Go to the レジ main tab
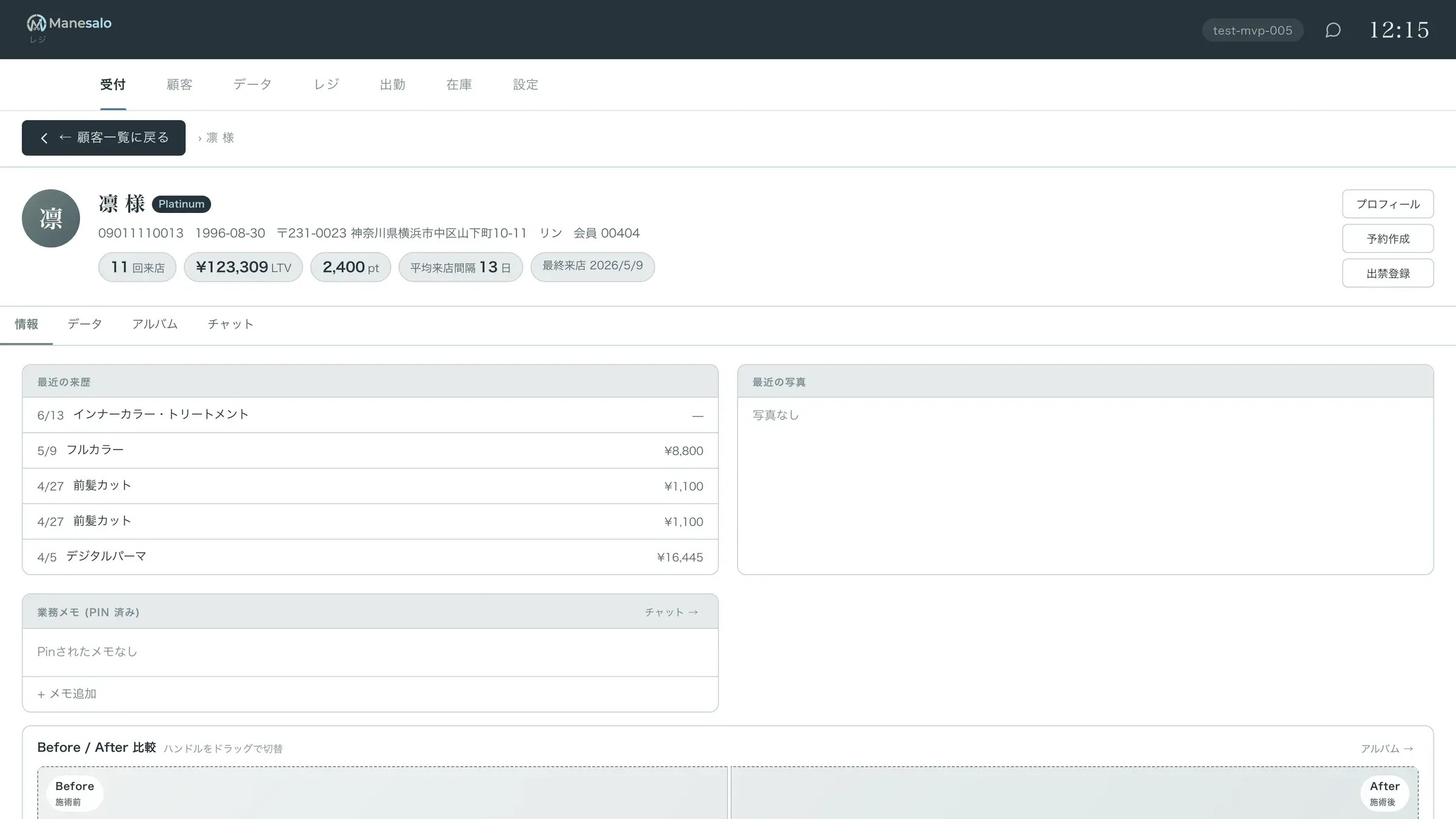 click(326, 84)
